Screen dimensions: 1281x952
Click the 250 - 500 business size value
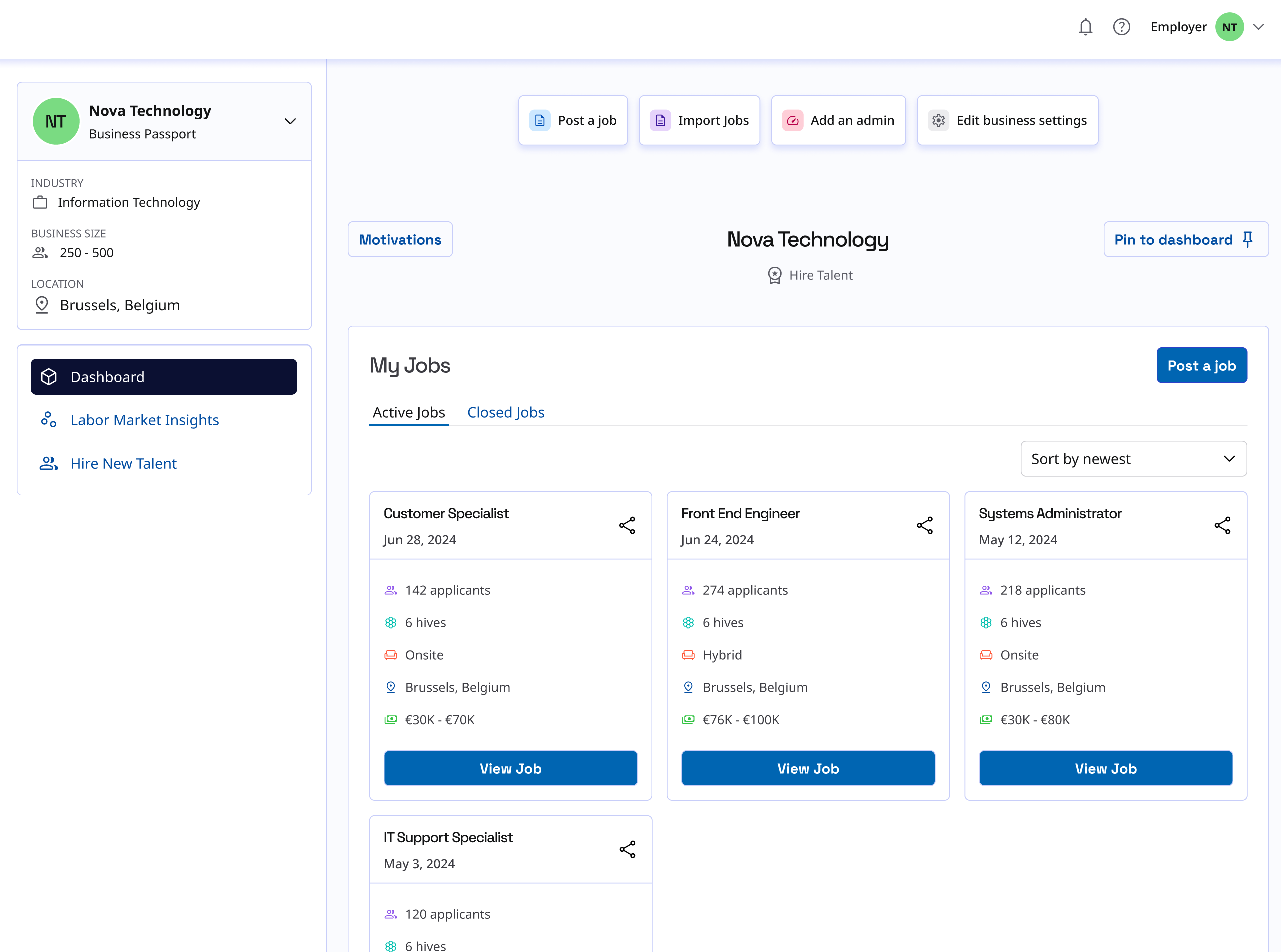[x=87, y=253]
